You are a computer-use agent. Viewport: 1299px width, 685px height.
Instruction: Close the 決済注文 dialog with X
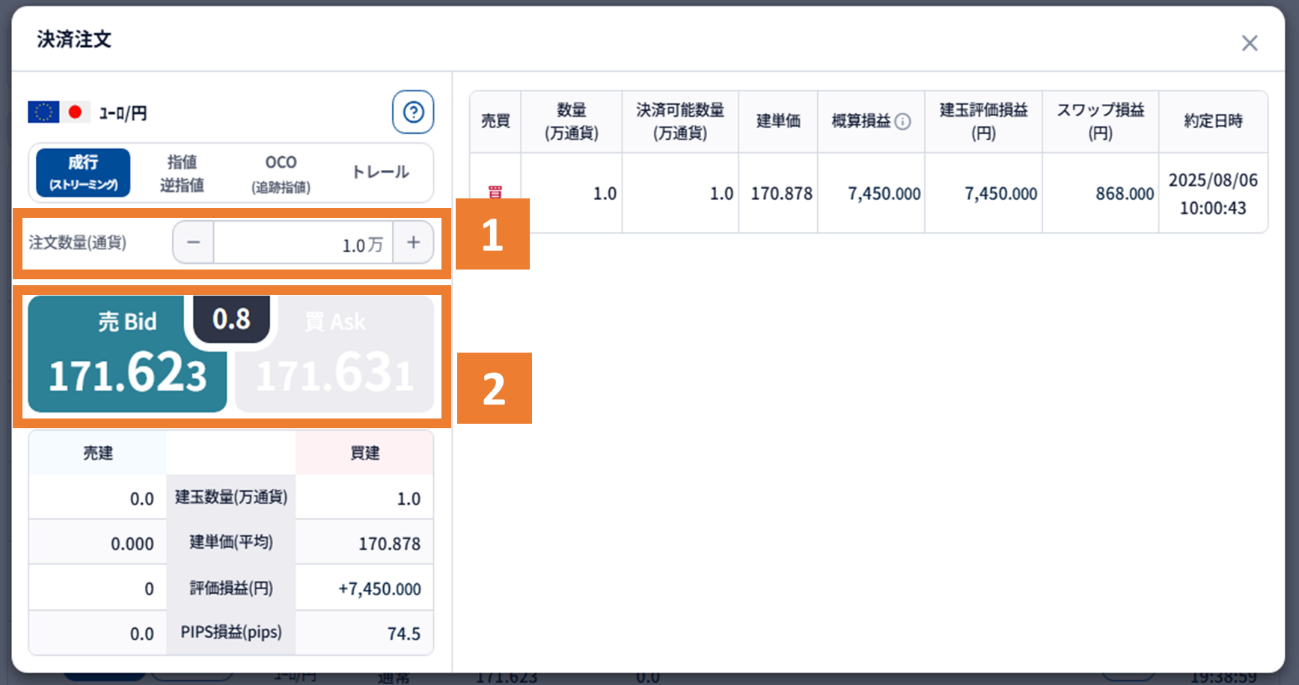pyautogui.click(x=1249, y=43)
